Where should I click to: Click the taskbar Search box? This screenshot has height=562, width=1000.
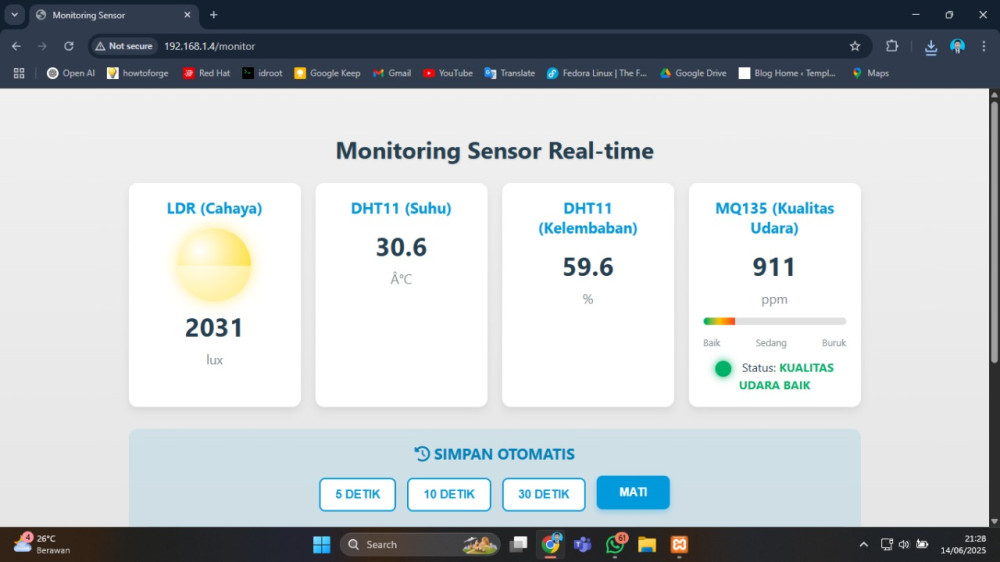click(419, 545)
